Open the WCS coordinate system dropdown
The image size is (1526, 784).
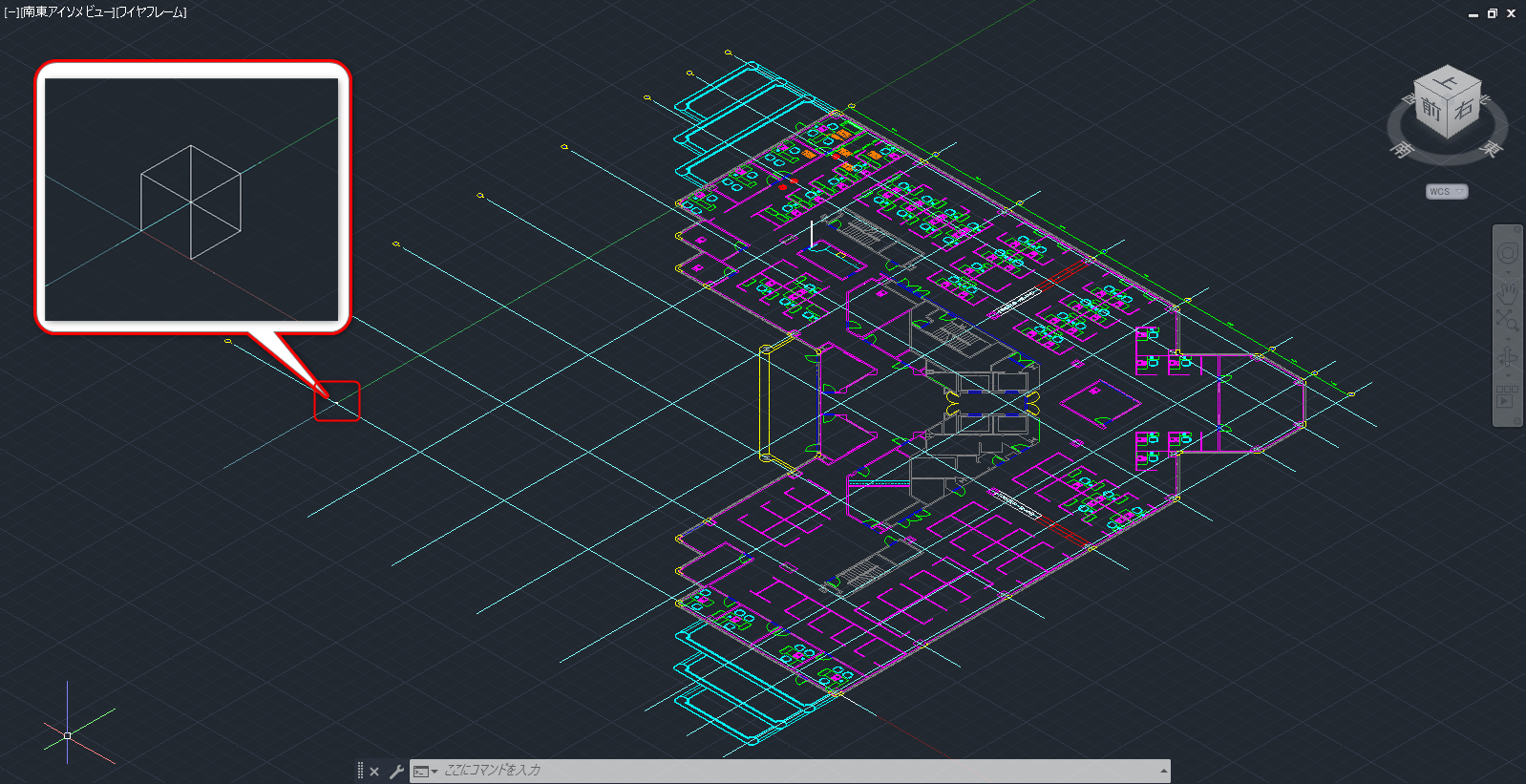[x=1447, y=192]
